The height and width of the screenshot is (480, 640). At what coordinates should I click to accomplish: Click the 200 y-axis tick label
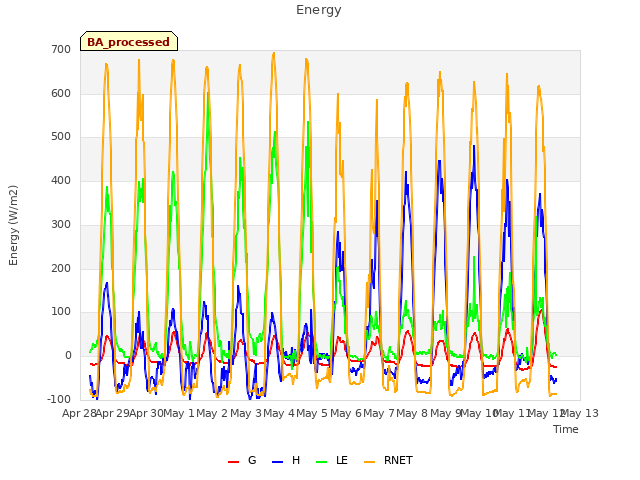61,268
